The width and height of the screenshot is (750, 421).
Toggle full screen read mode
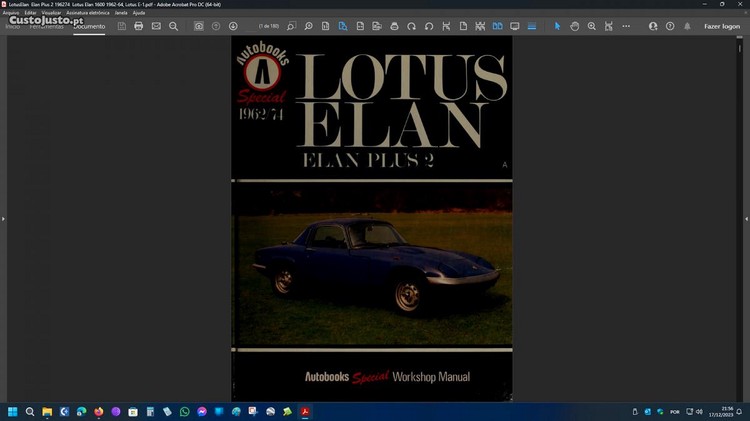point(515,26)
